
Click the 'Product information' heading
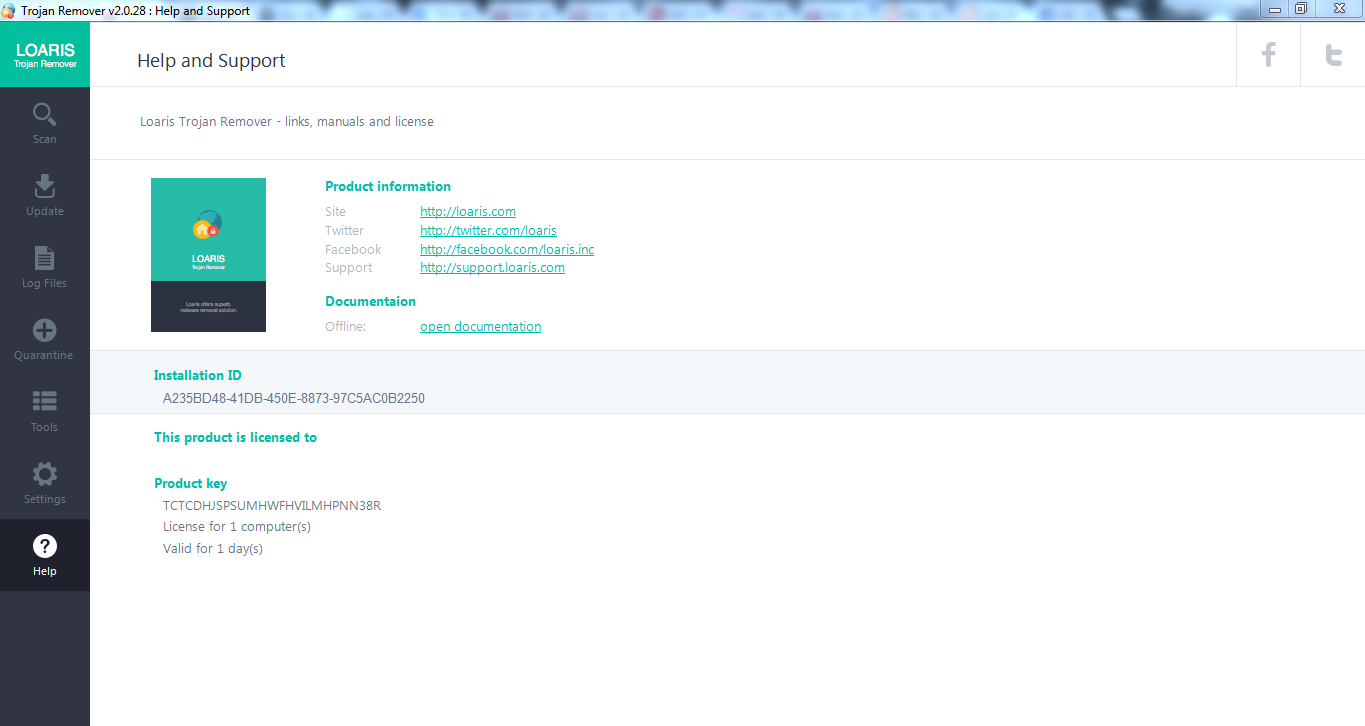click(388, 187)
